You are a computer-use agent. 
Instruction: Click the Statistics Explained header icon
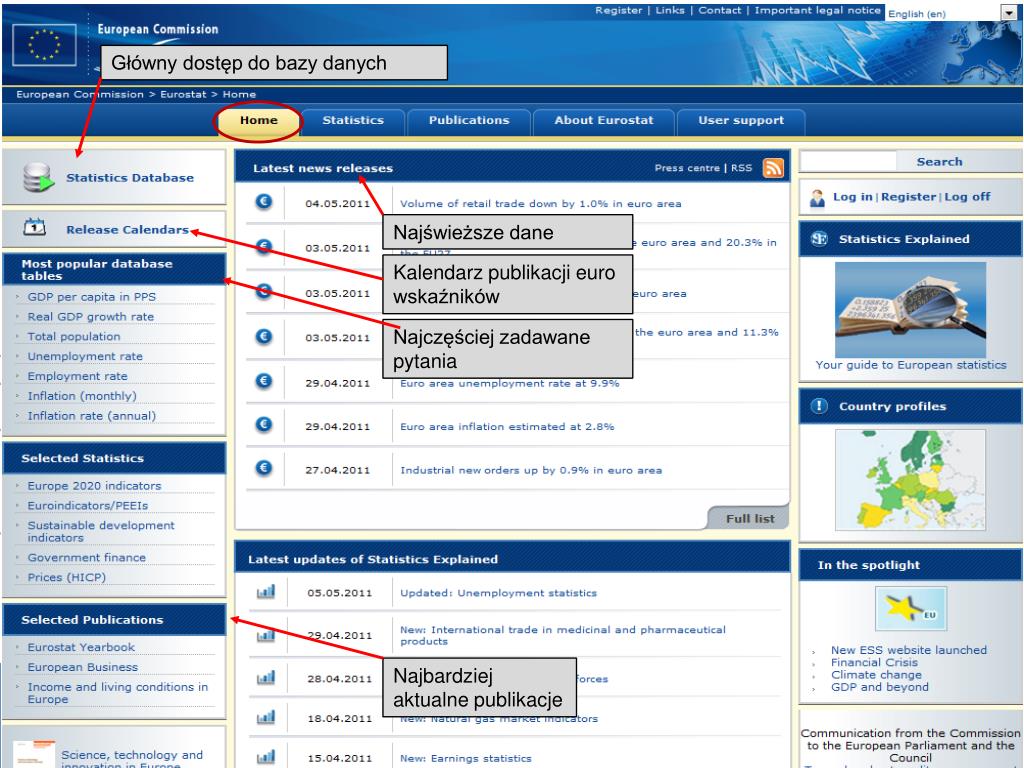pyautogui.click(x=819, y=238)
